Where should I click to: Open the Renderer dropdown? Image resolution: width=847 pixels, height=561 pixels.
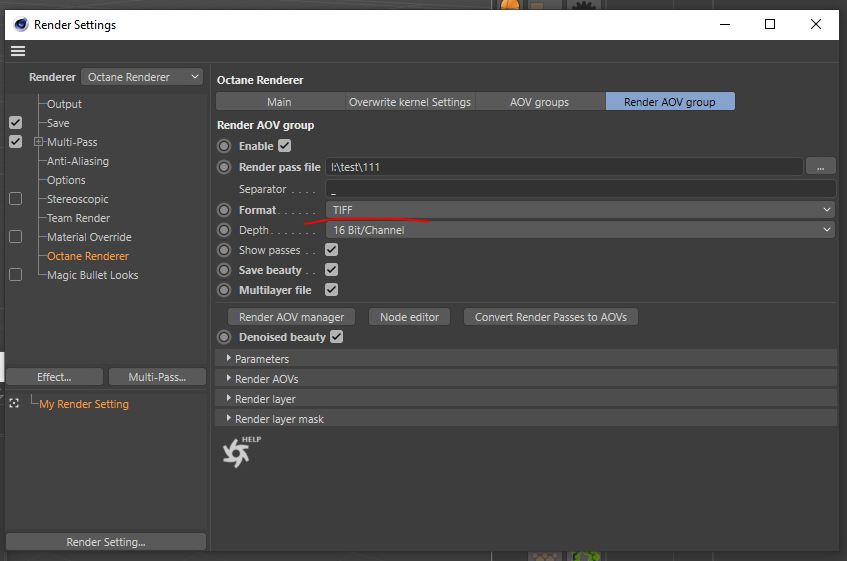coord(142,77)
